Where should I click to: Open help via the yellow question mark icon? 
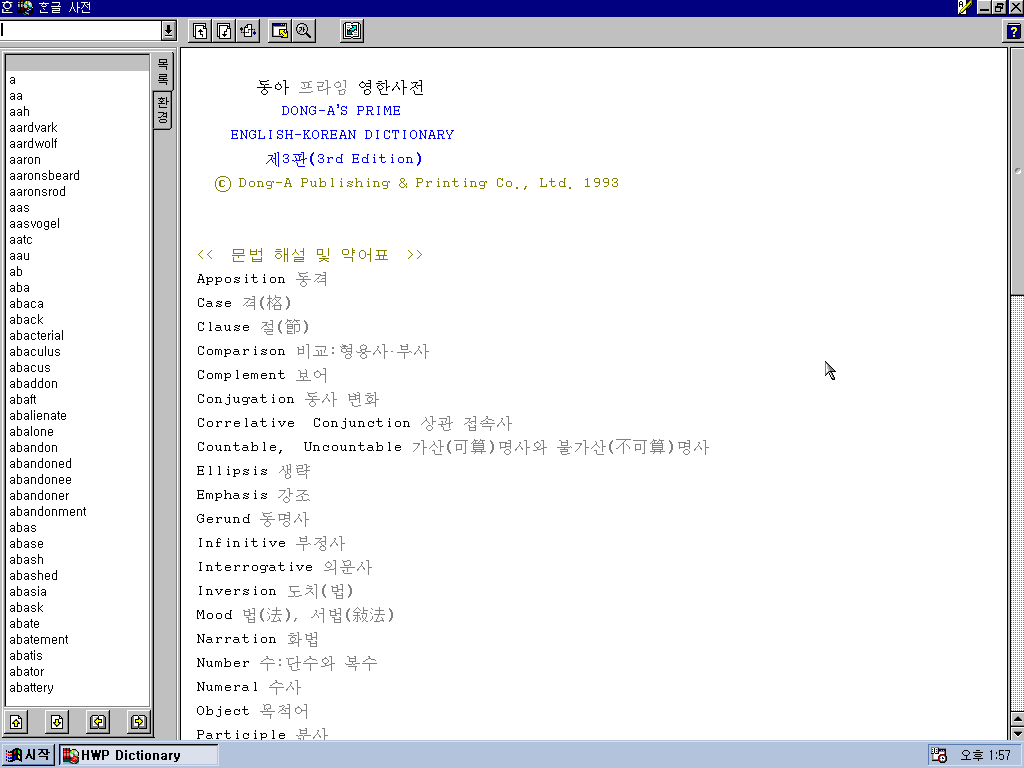point(1013,31)
